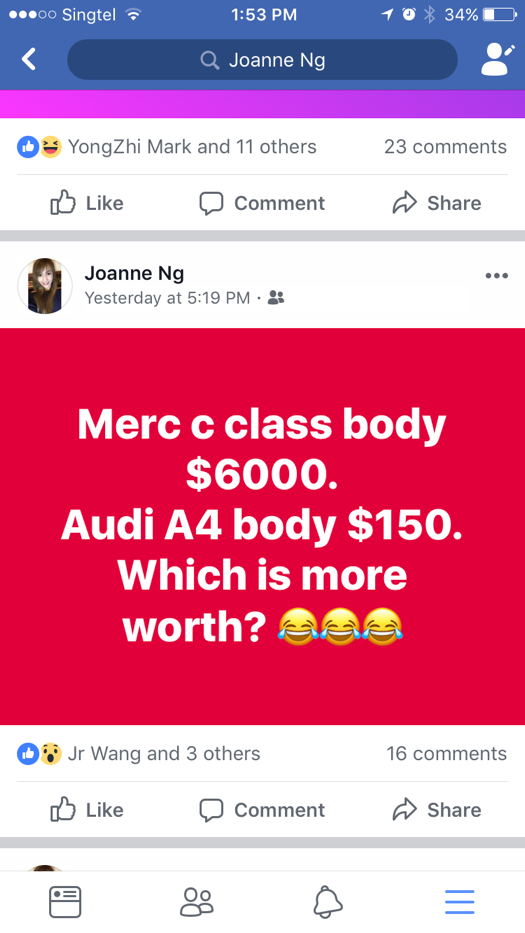Tap the back arrow in header
Image resolution: width=525 pixels, height=933 pixels.
coord(29,60)
